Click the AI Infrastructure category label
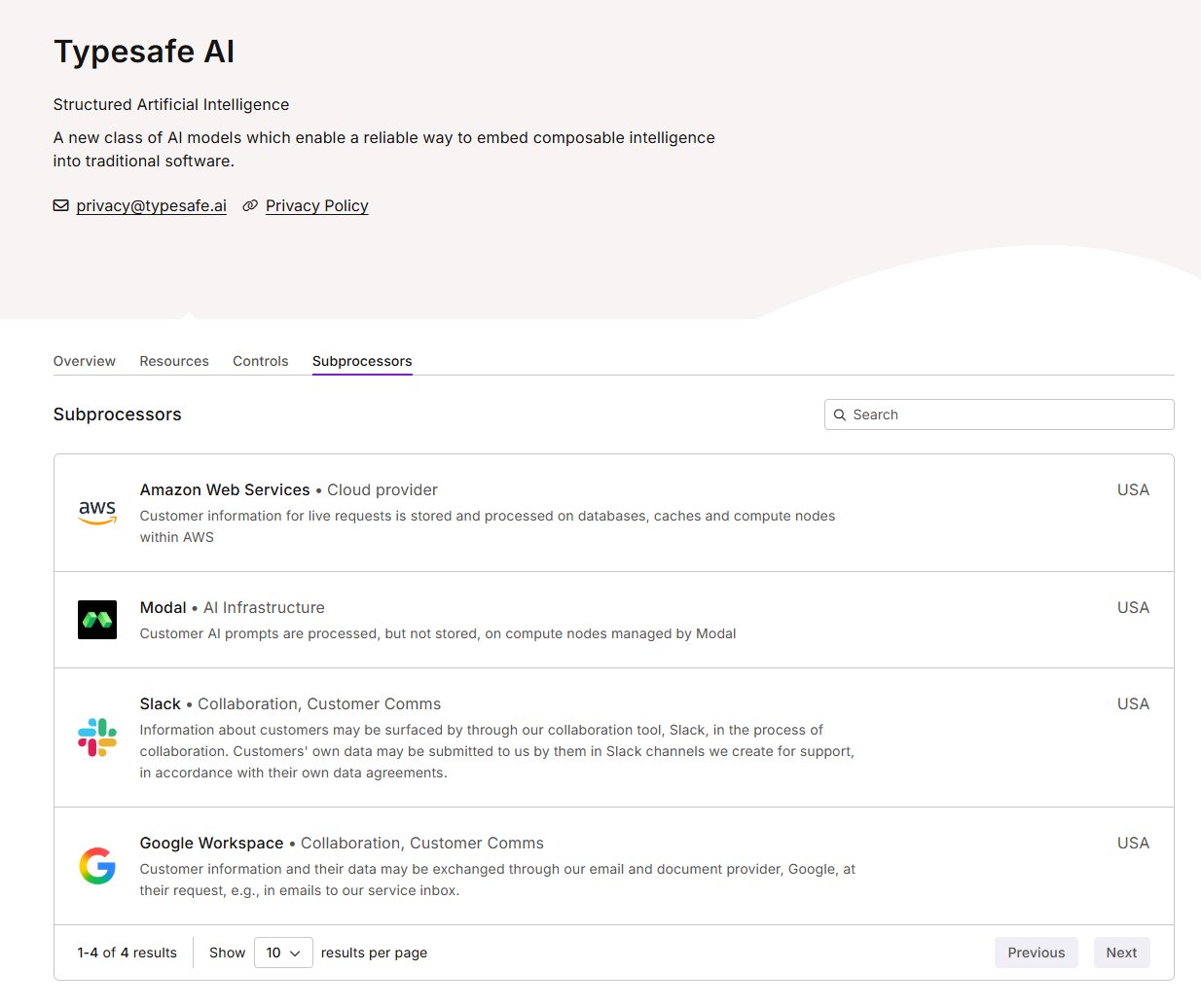 264,607
